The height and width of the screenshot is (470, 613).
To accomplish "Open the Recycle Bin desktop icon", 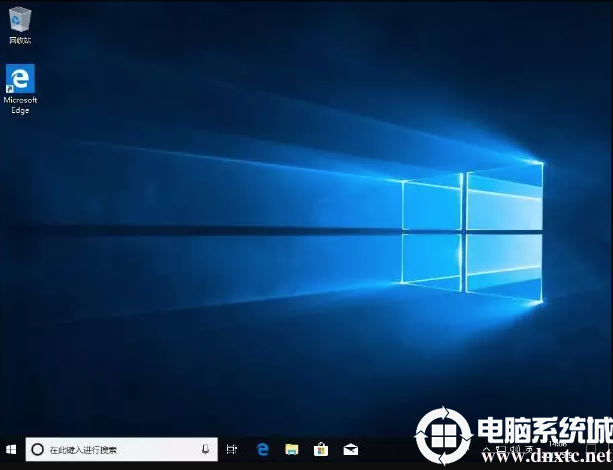I will [19, 22].
